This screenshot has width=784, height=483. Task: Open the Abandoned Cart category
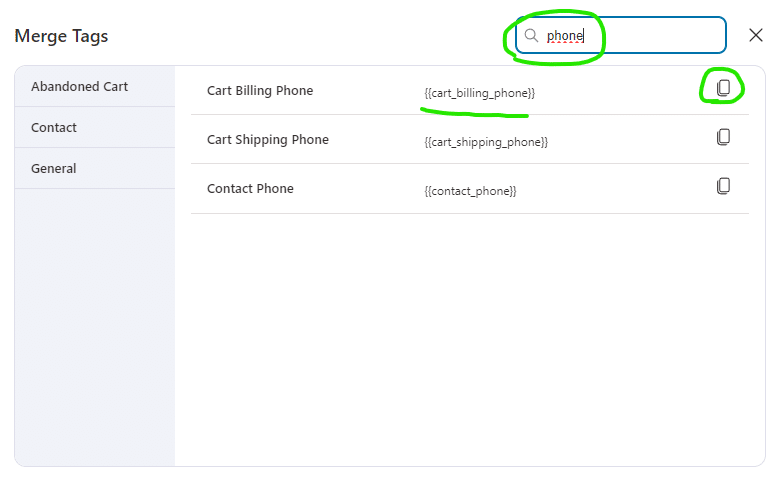click(x=80, y=87)
